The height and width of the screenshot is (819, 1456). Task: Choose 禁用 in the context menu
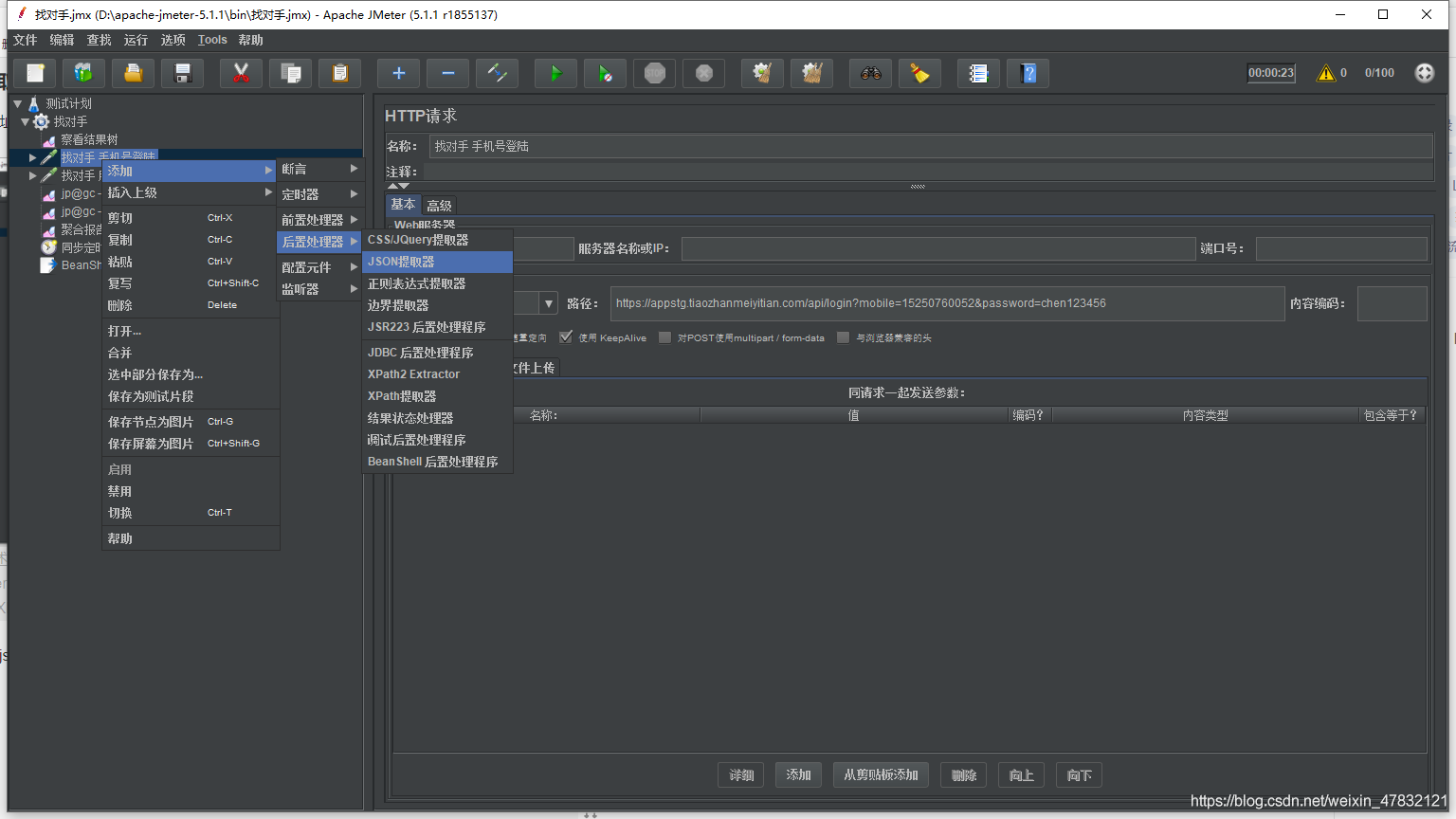[x=190, y=491]
